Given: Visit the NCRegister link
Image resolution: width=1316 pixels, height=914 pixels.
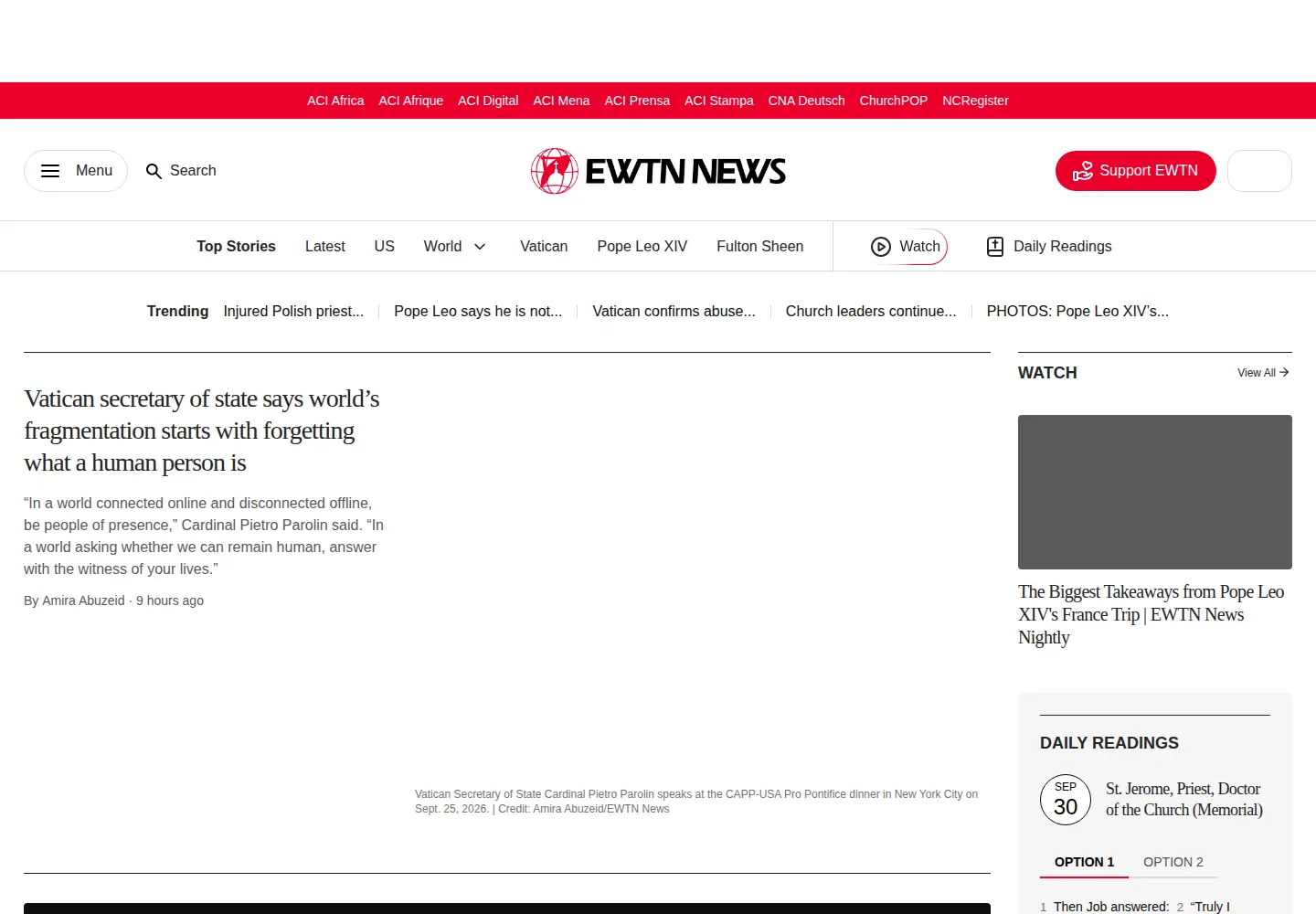Looking at the screenshot, I should point(975,101).
